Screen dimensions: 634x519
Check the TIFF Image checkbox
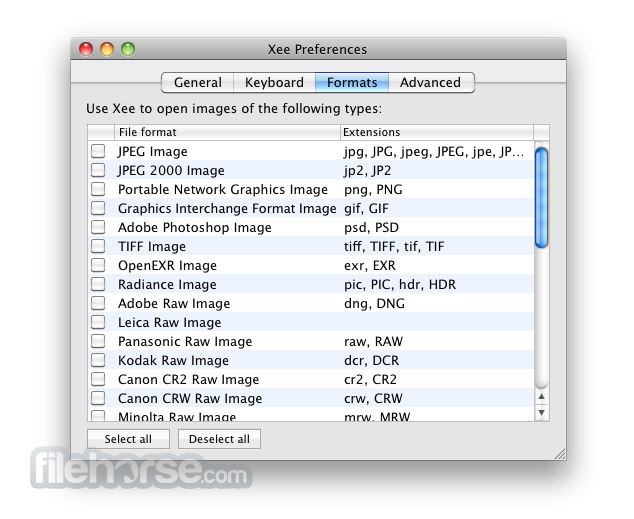point(98,246)
